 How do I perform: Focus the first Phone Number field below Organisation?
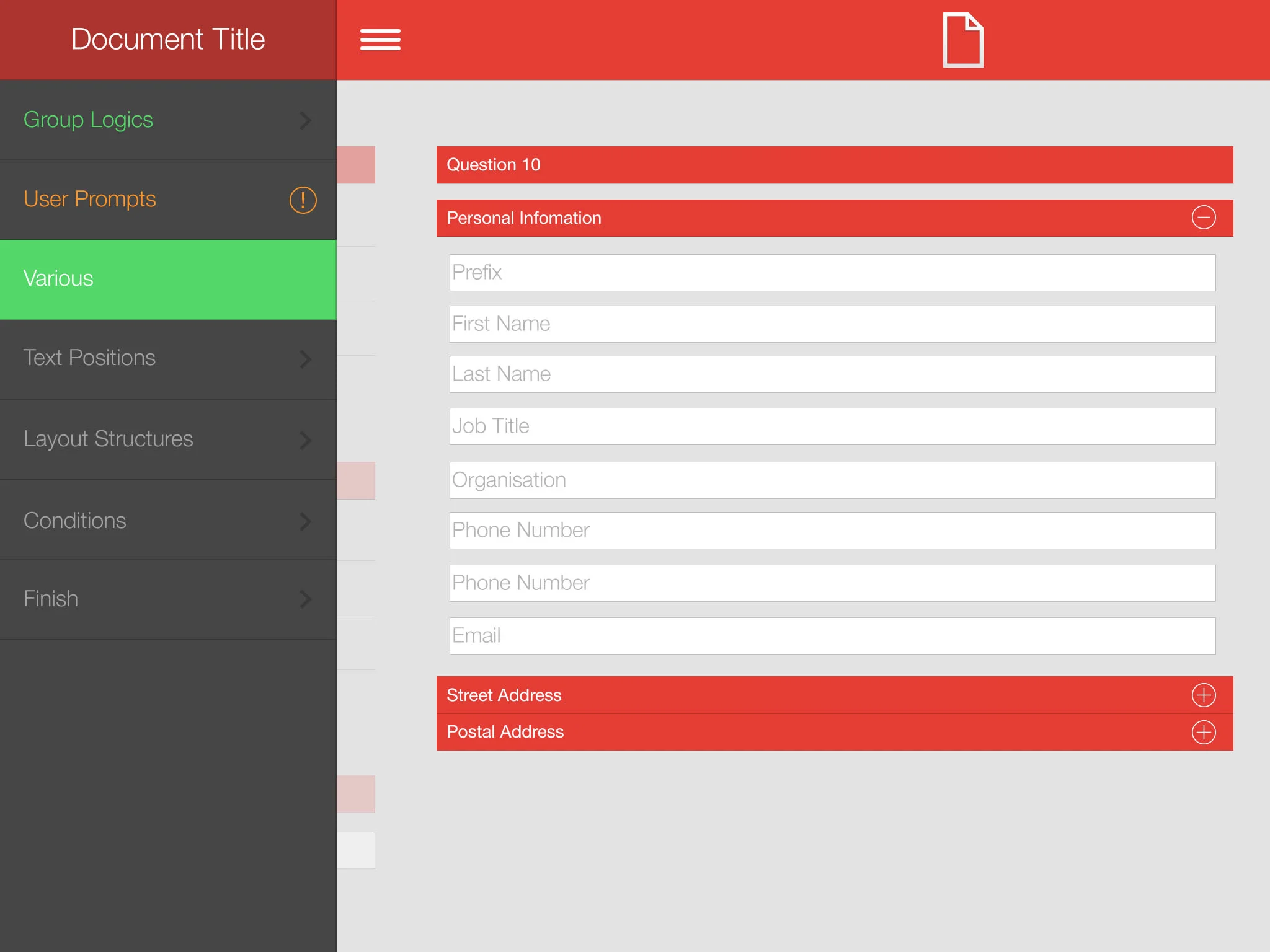832,531
